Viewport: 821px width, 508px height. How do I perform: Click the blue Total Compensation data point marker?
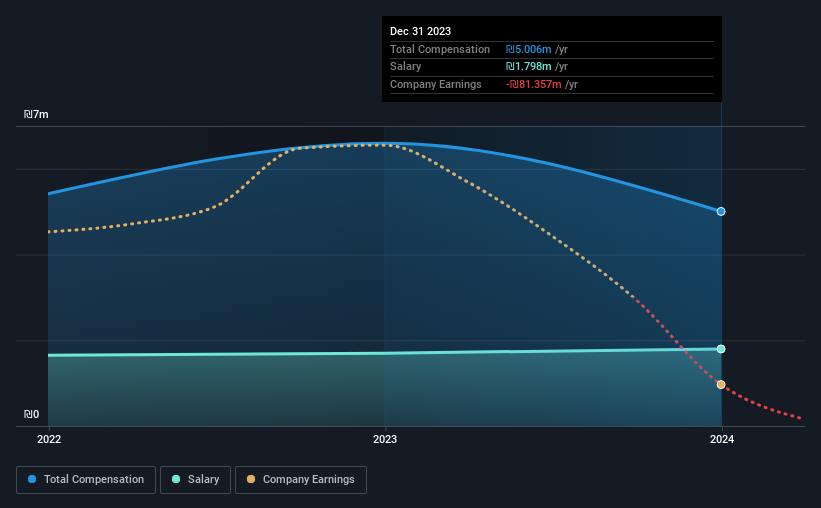[721, 212]
